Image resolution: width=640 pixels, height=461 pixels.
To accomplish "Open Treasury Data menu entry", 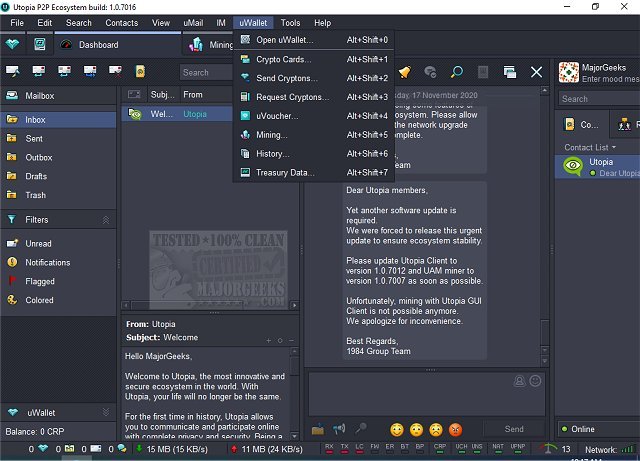I will (x=313, y=172).
